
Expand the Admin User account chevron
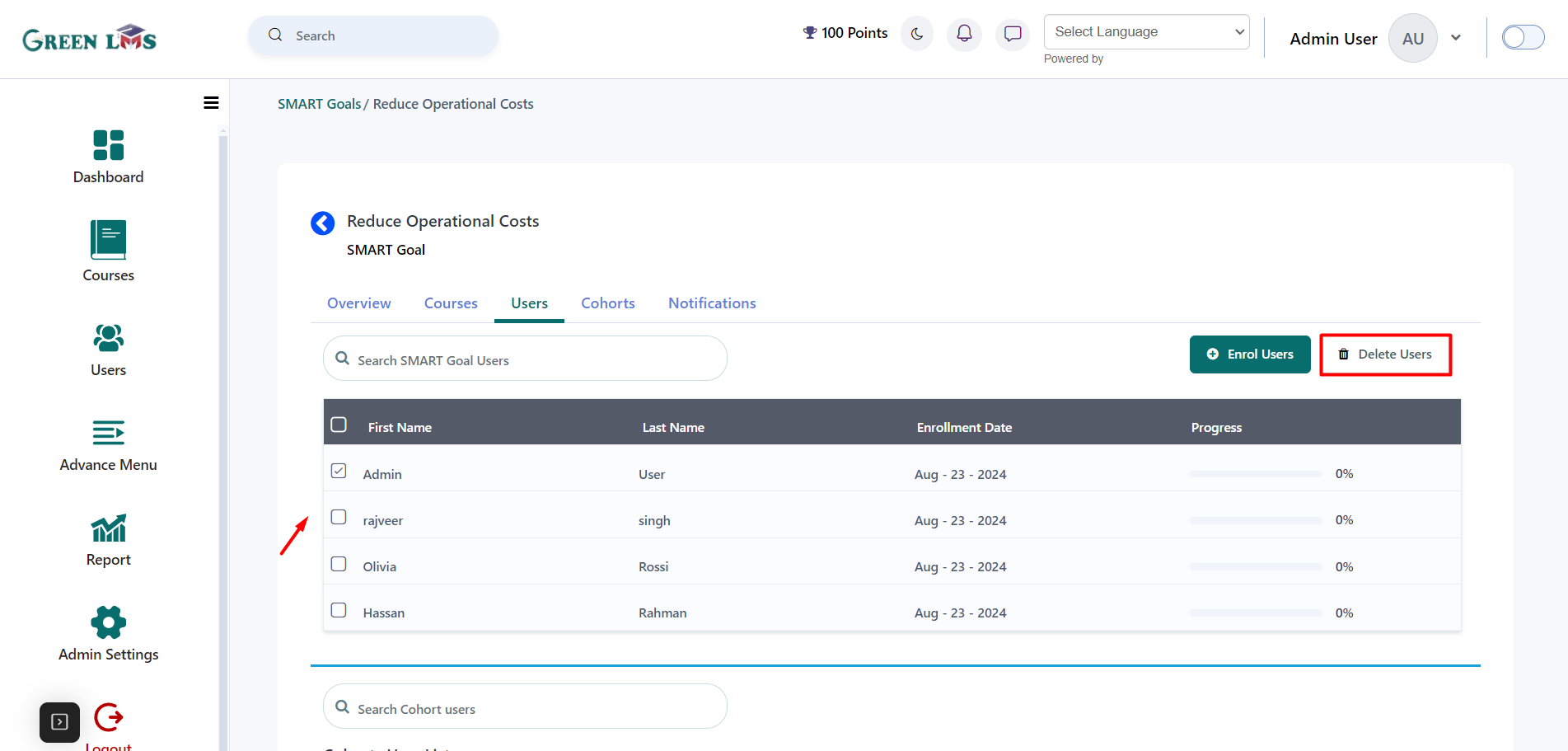click(x=1456, y=38)
